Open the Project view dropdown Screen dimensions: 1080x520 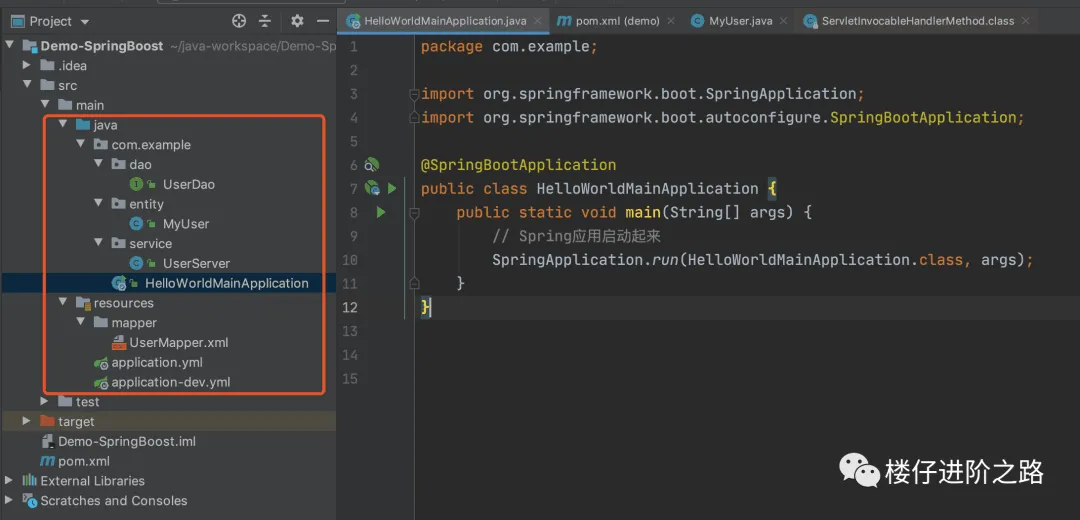coord(84,21)
